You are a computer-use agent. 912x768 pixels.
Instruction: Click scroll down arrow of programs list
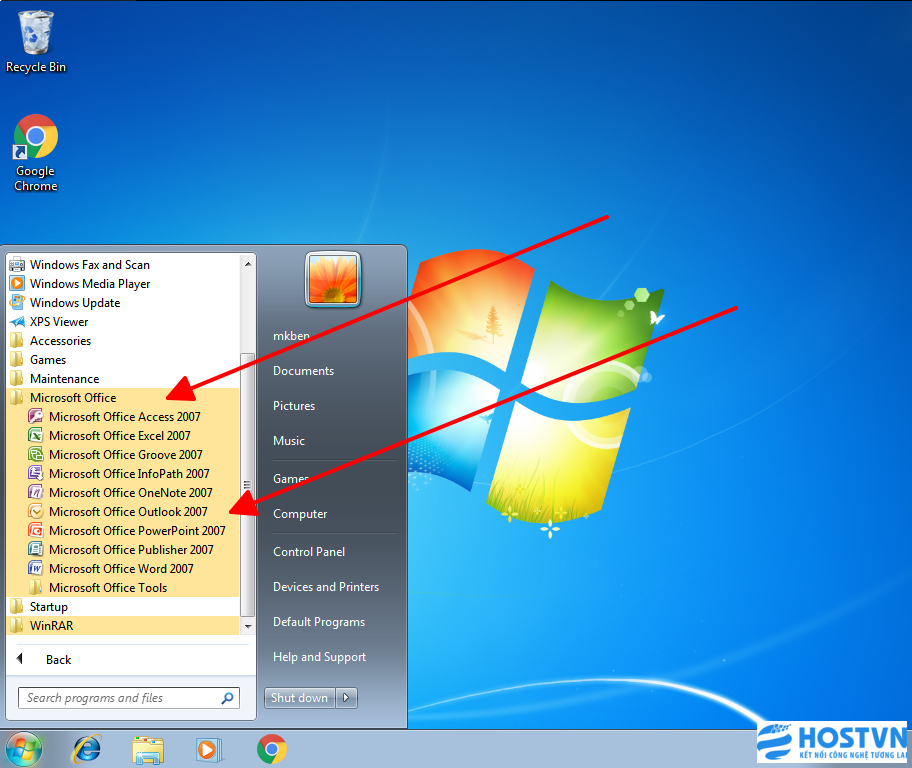pos(248,627)
